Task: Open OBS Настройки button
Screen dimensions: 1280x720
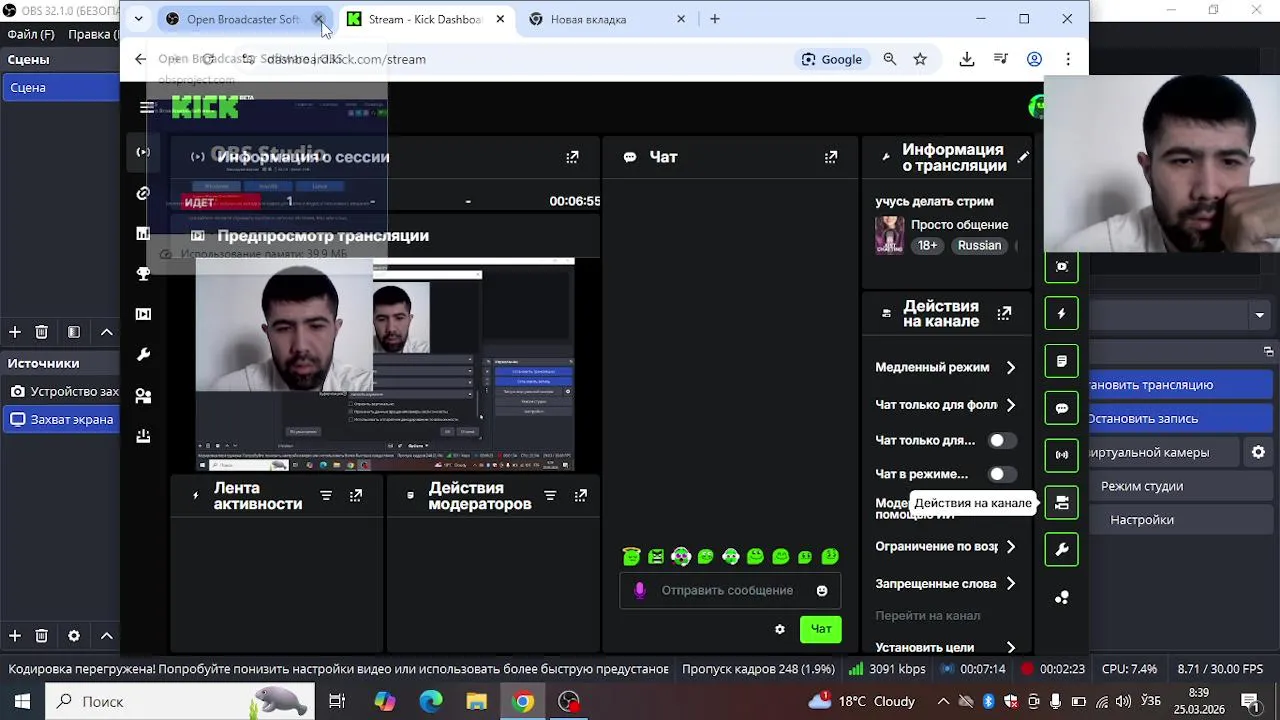Action: point(1181,520)
